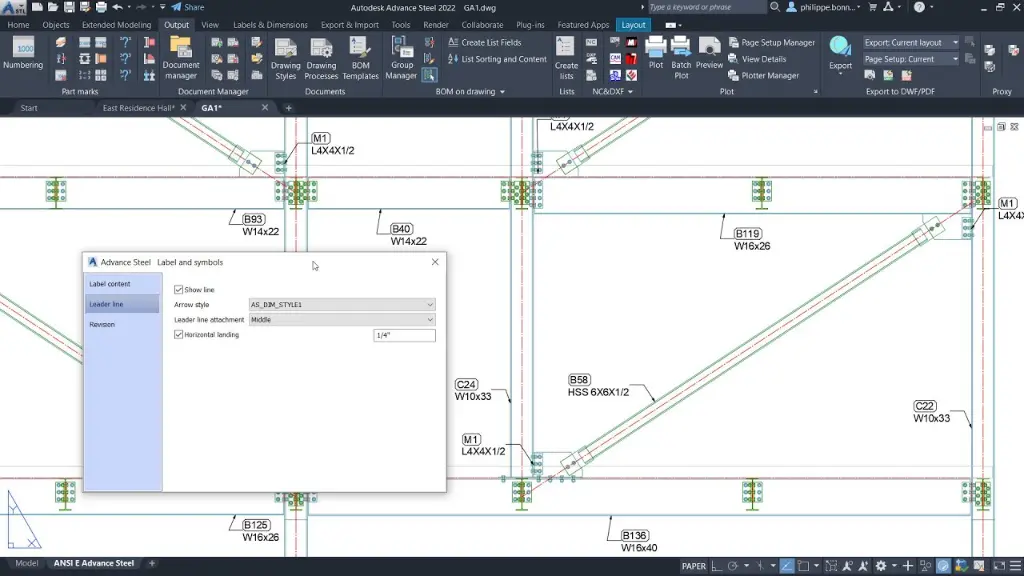Close the Label and symbols dialog
Screen dimensions: 1024x576
[435, 262]
